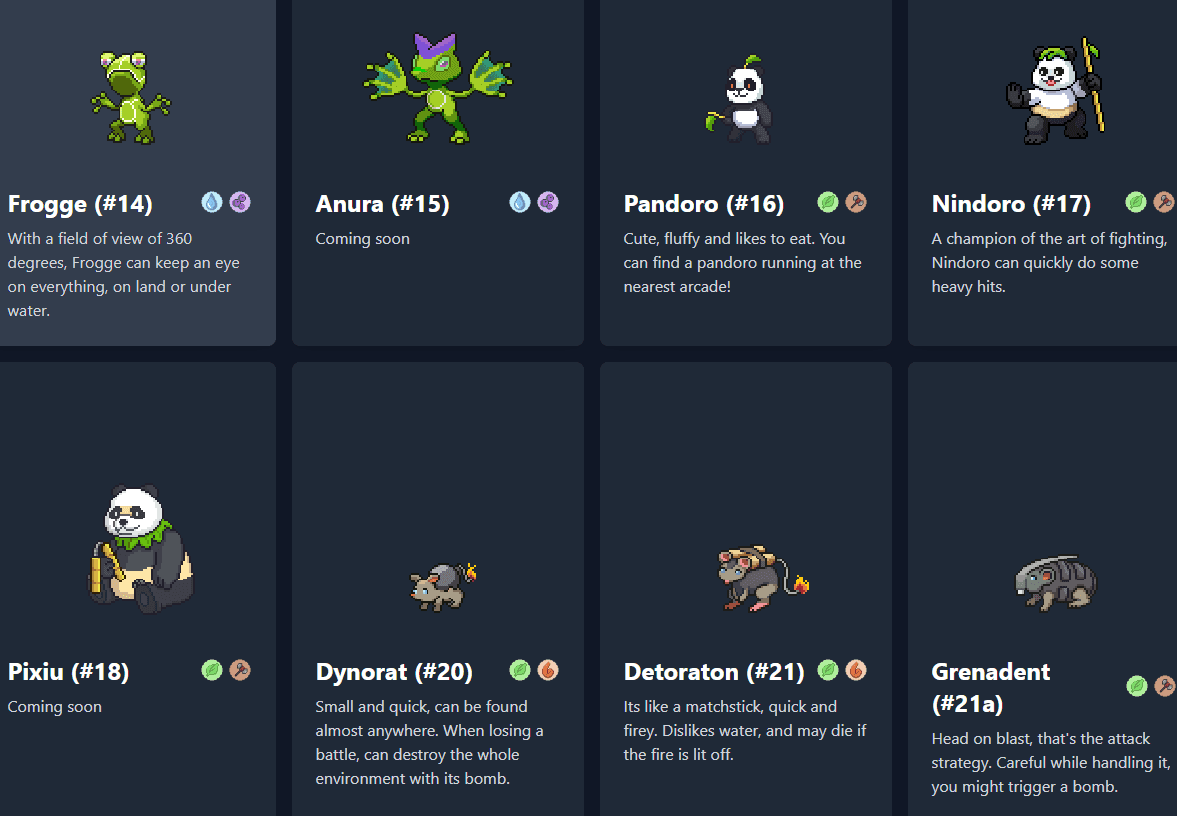The image size is (1177, 816).
Task: Click the Frogge creature sprite
Action: [x=130, y=97]
